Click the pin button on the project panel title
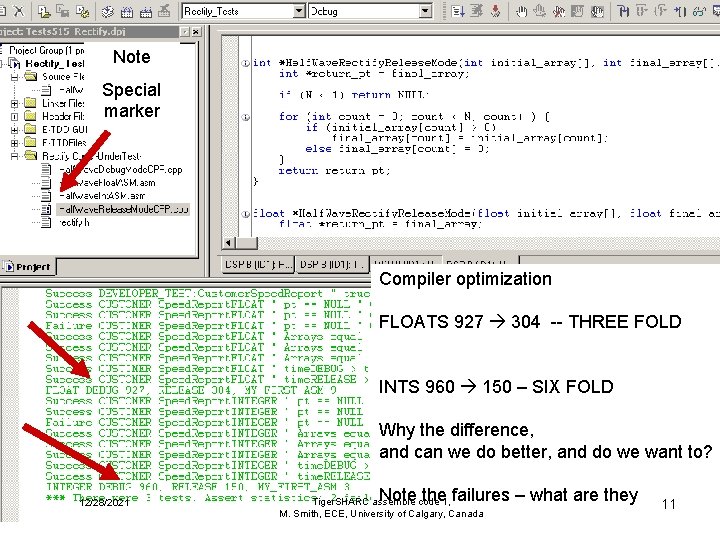This screenshot has width=720, height=540. point(185,32)
